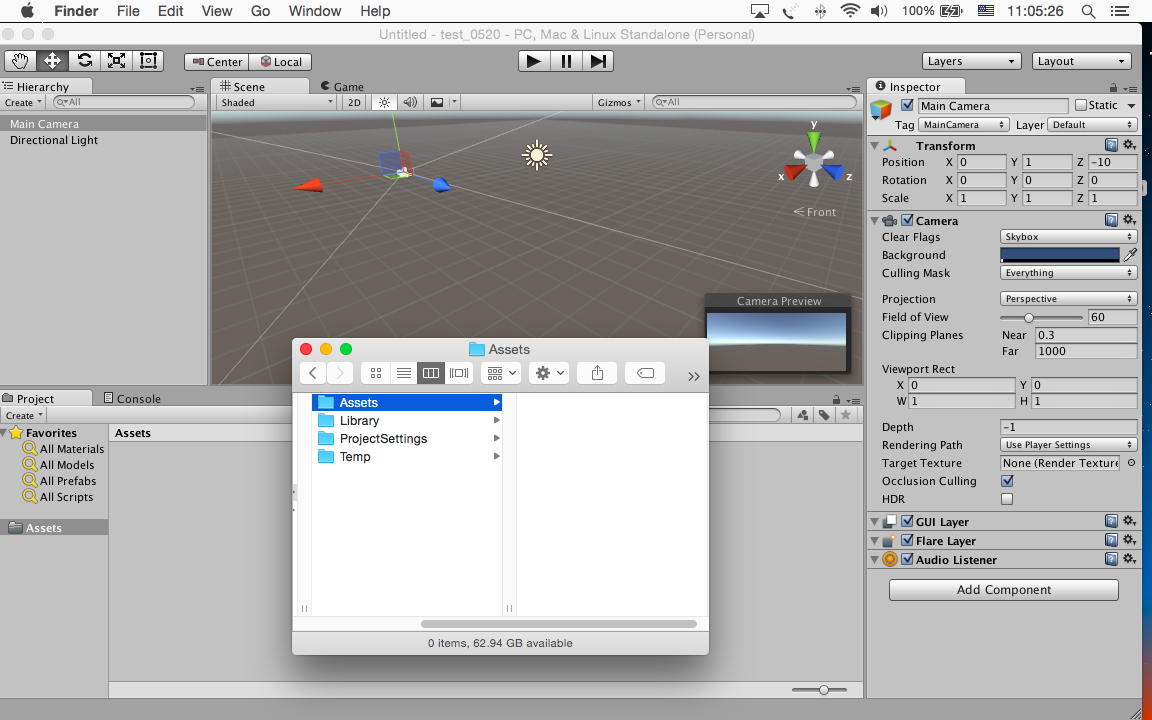Uncheck the Occlusion Culling checkbox

click(1007, 481)
